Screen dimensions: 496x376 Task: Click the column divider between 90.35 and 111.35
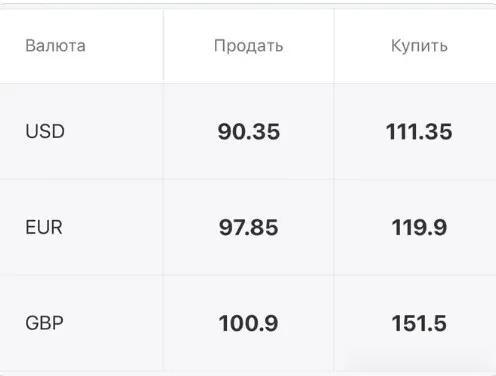tap(334, 131)
